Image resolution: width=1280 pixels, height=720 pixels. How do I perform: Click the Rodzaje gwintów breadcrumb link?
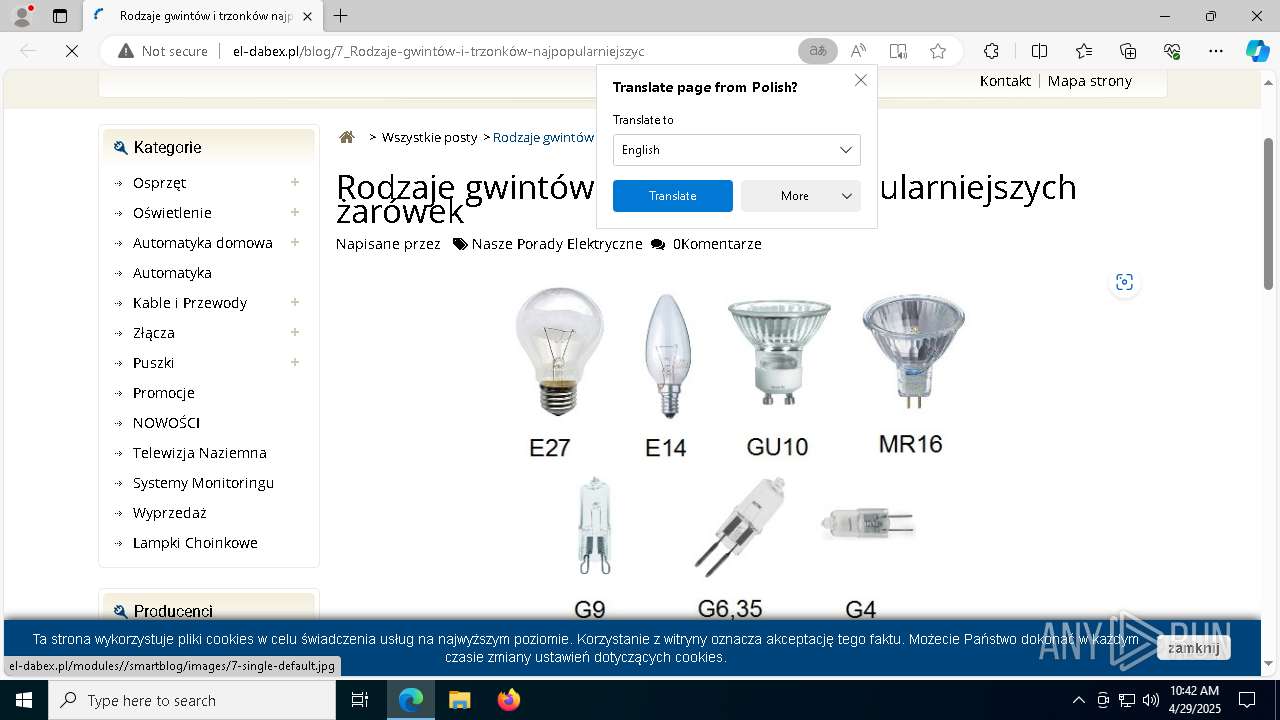pos(544,137)
